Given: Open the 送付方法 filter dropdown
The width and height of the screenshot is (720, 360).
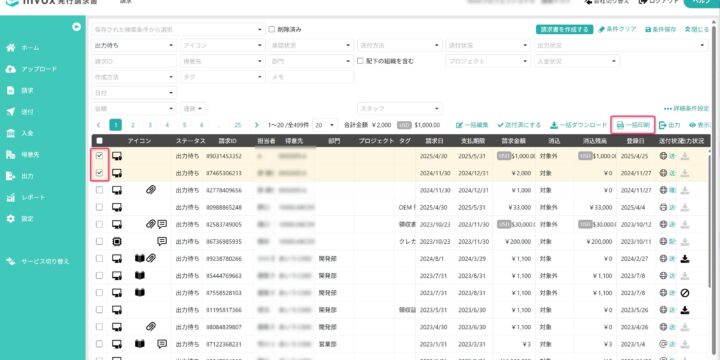Looking at the screenshot, I should (399, 45).
